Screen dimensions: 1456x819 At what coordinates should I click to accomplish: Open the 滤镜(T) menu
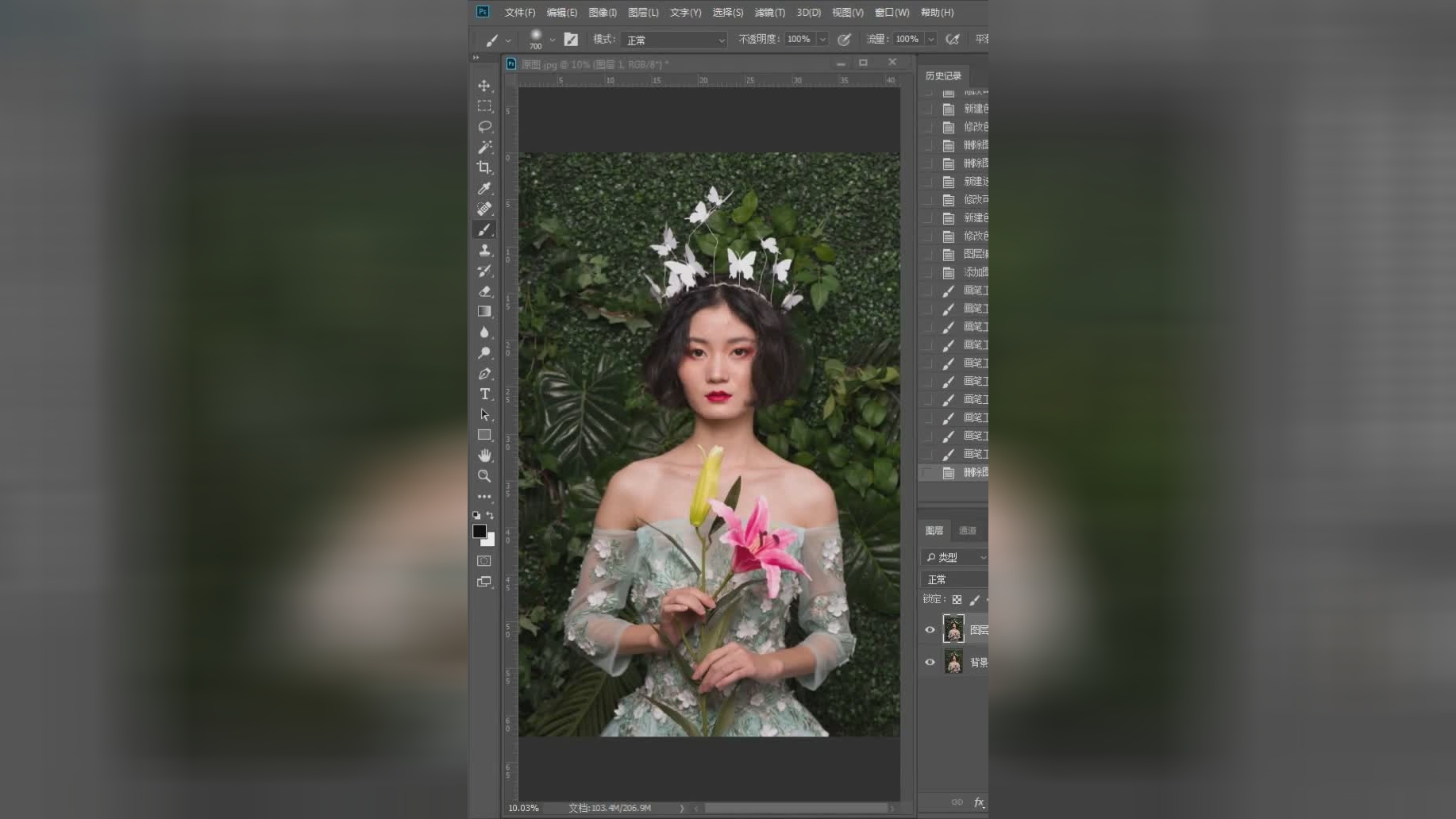click(x=769, y=13)
